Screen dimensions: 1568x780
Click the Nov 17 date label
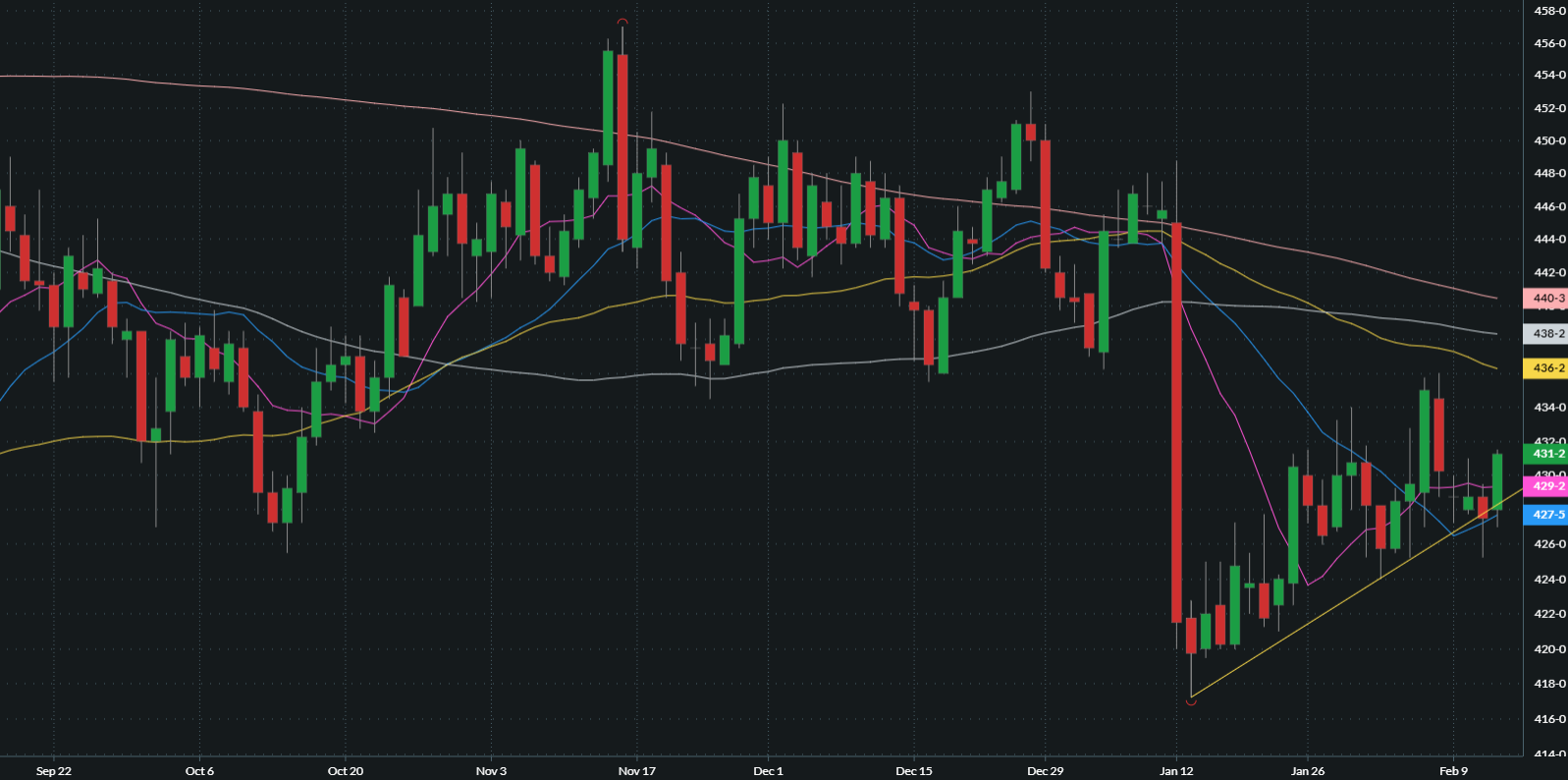637,771
